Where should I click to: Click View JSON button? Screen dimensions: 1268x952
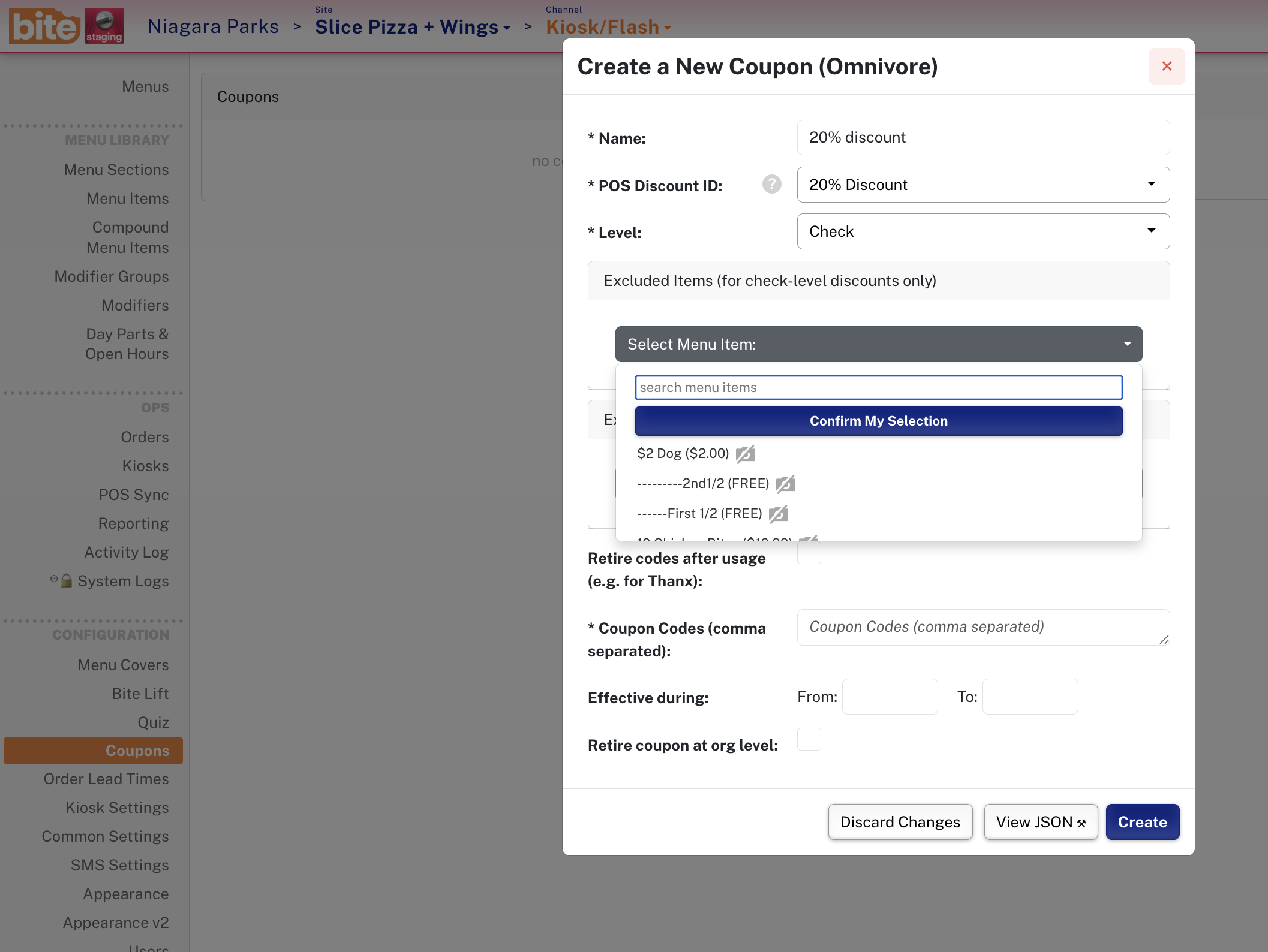point(1041,822)
